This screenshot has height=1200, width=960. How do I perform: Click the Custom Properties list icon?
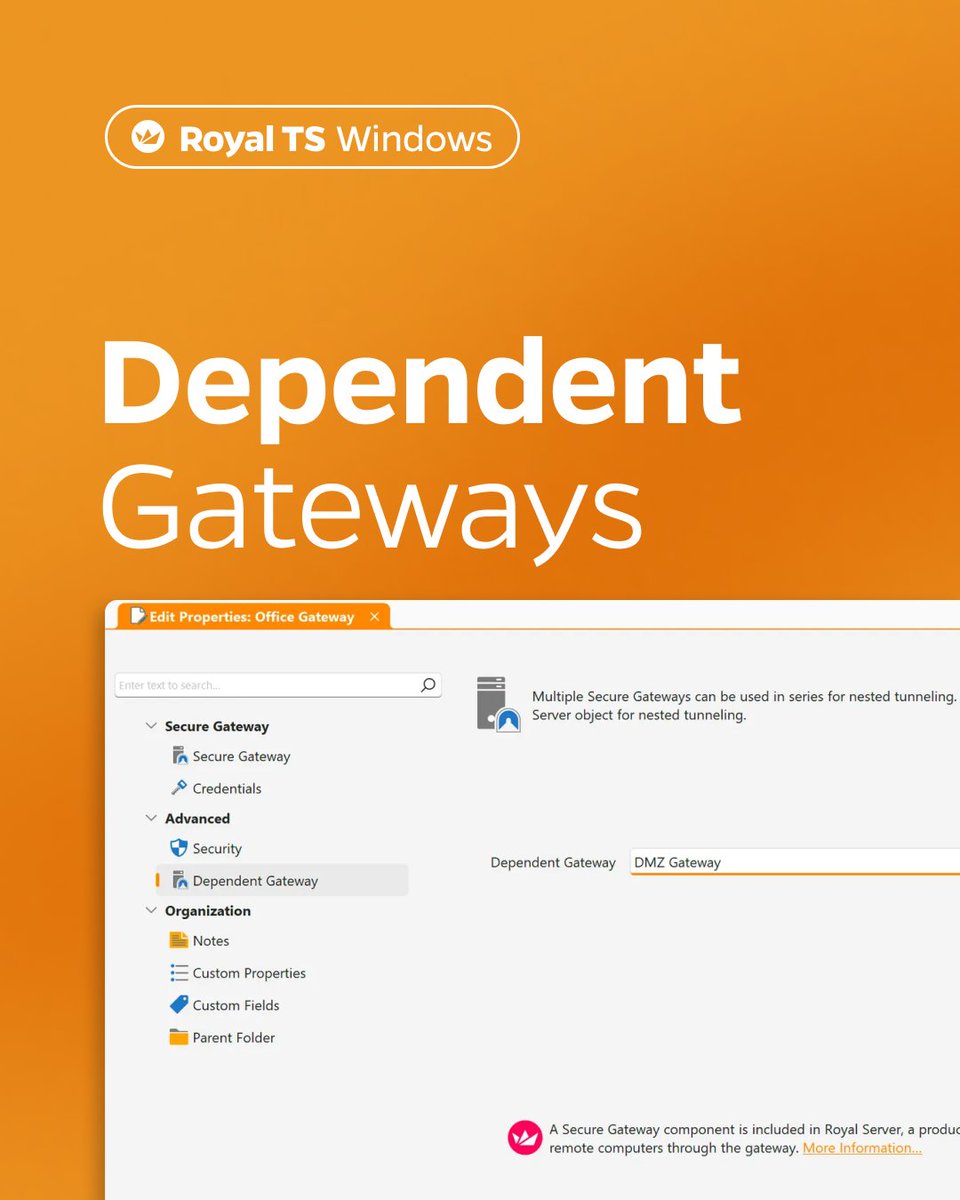[x=179, y=972]
